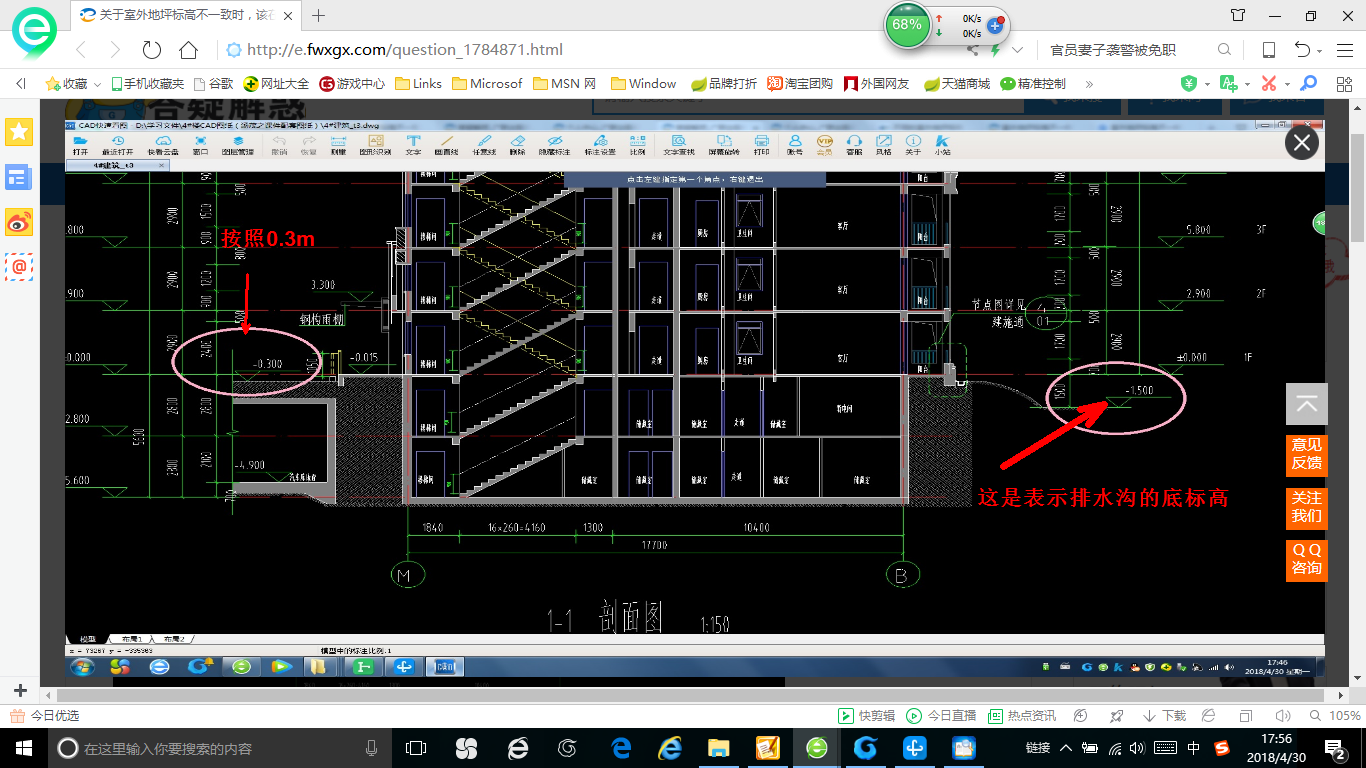Click the 关注我们 follow button
This screenshot has width=1366, height=768.
coord(1306,507)
